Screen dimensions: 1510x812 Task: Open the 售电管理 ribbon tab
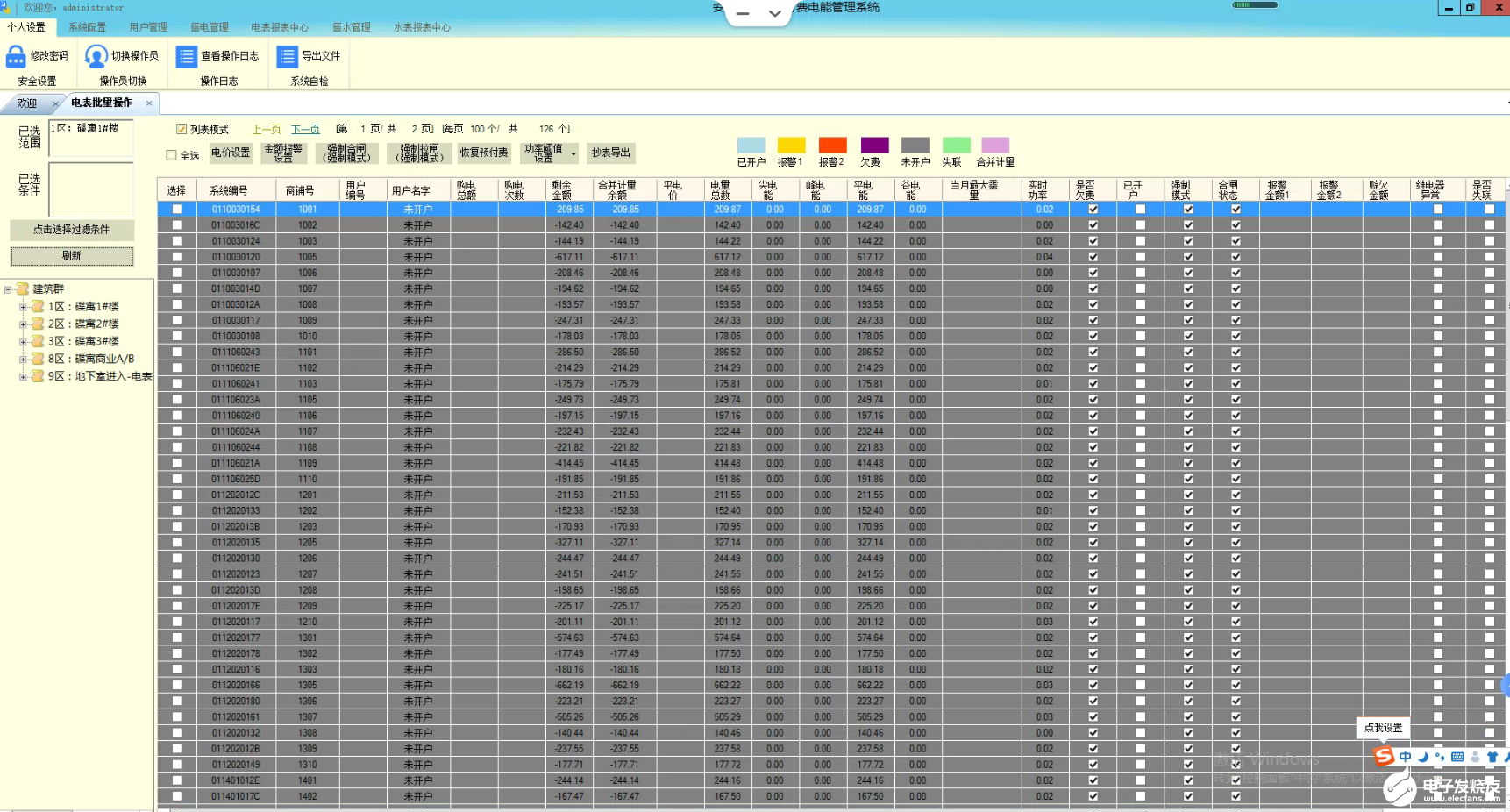click(210, 27)
